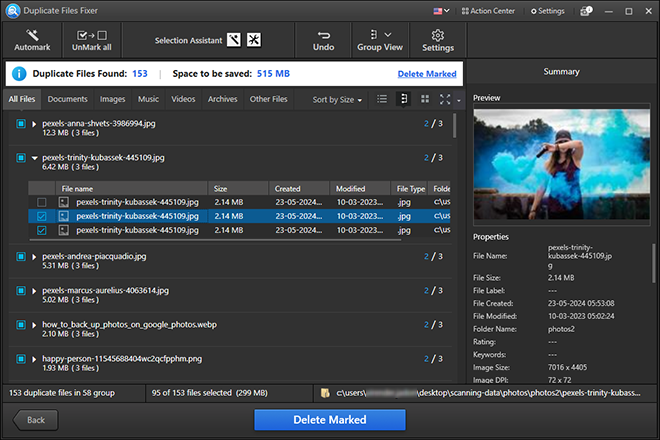This screenshot has width=660, height=440.
Task: Toggle the how_to_back_up_photos_on_google_photos.webp group checkbox
Action: click(x=21, y=325)
